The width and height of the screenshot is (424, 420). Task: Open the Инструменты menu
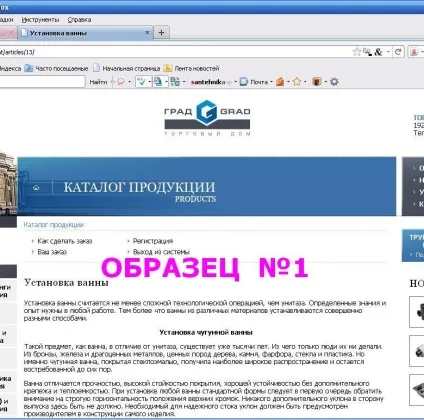coord(40,20)
